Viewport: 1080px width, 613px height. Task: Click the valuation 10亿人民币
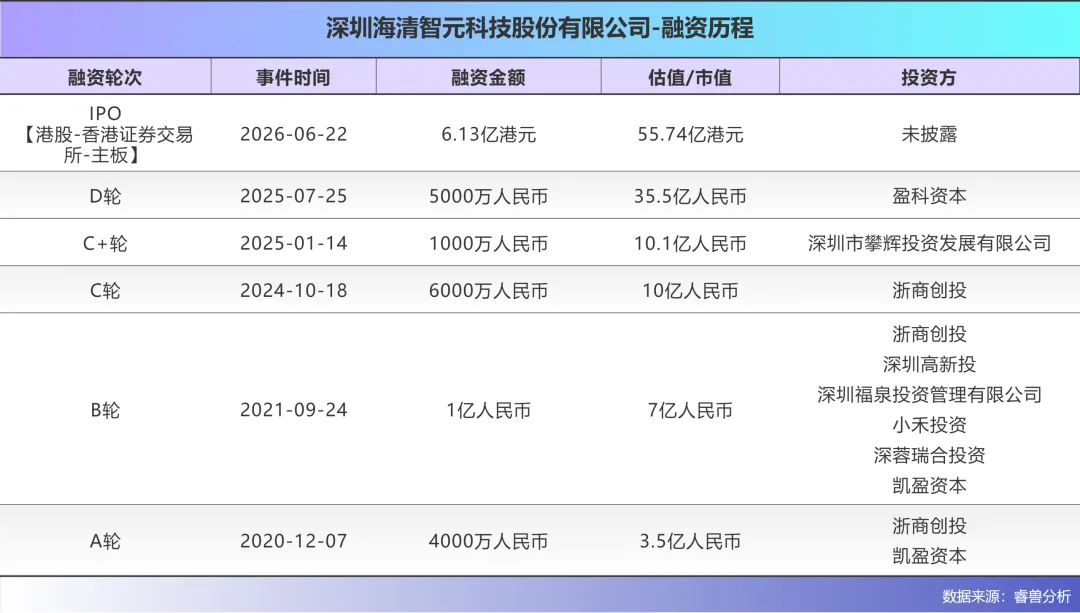coord(690,291)
